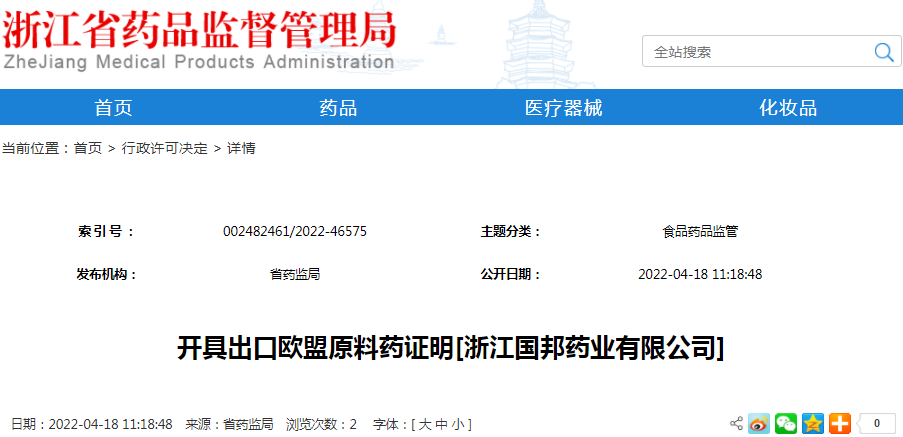
Task: Click the 公开日期 label
Action: (511, 274)
